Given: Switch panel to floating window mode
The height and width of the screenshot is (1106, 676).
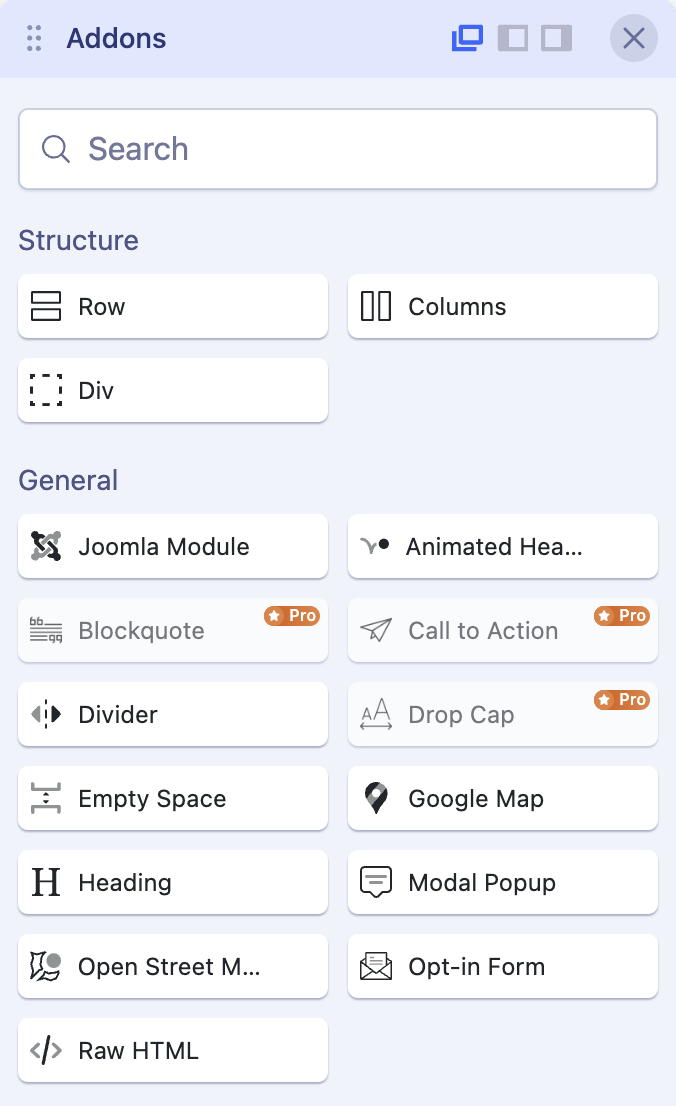Looking at the screenshot, I should (x=467, y=39).
